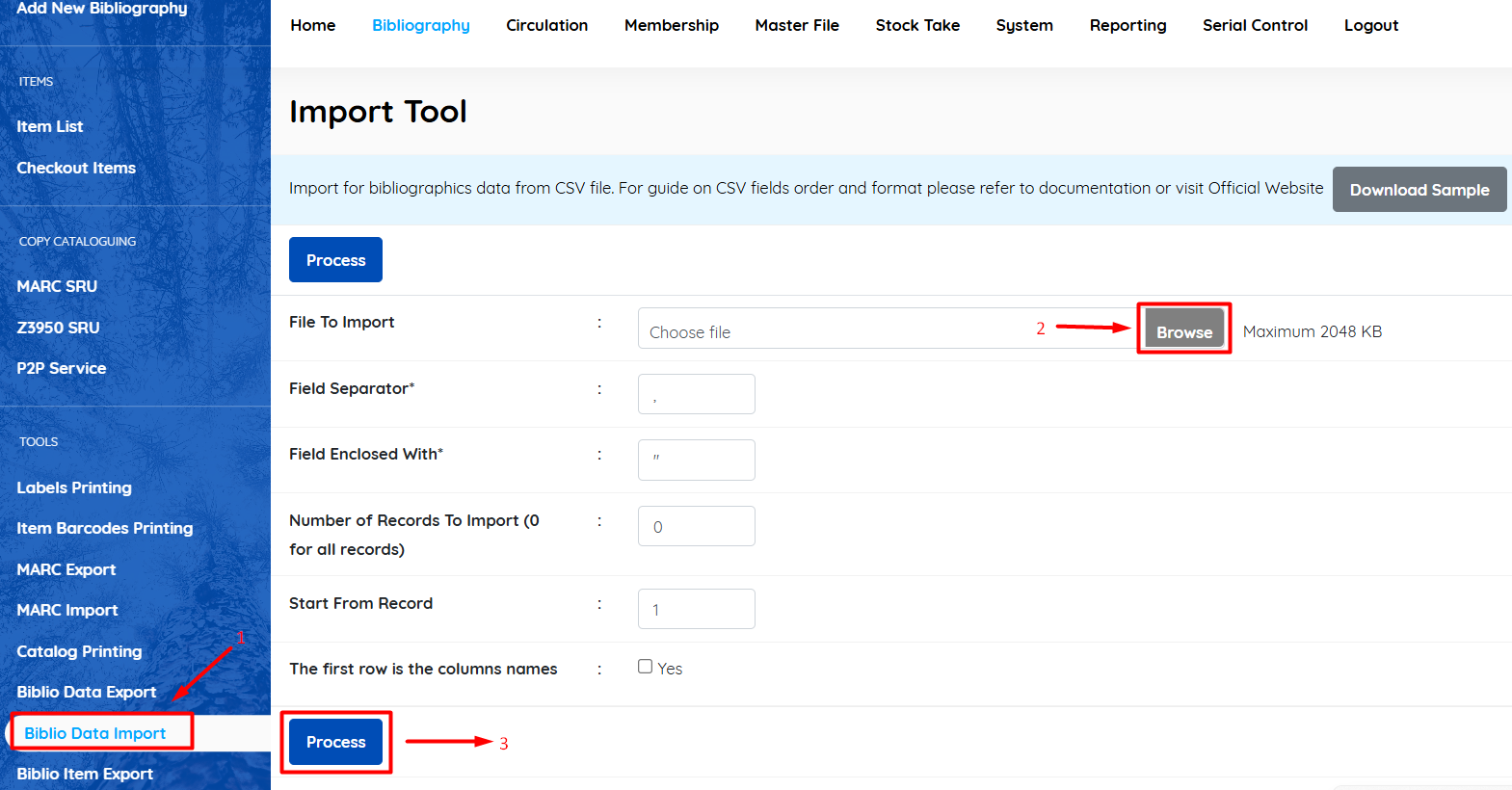Click the Field Separator input box

coord(696,394)
